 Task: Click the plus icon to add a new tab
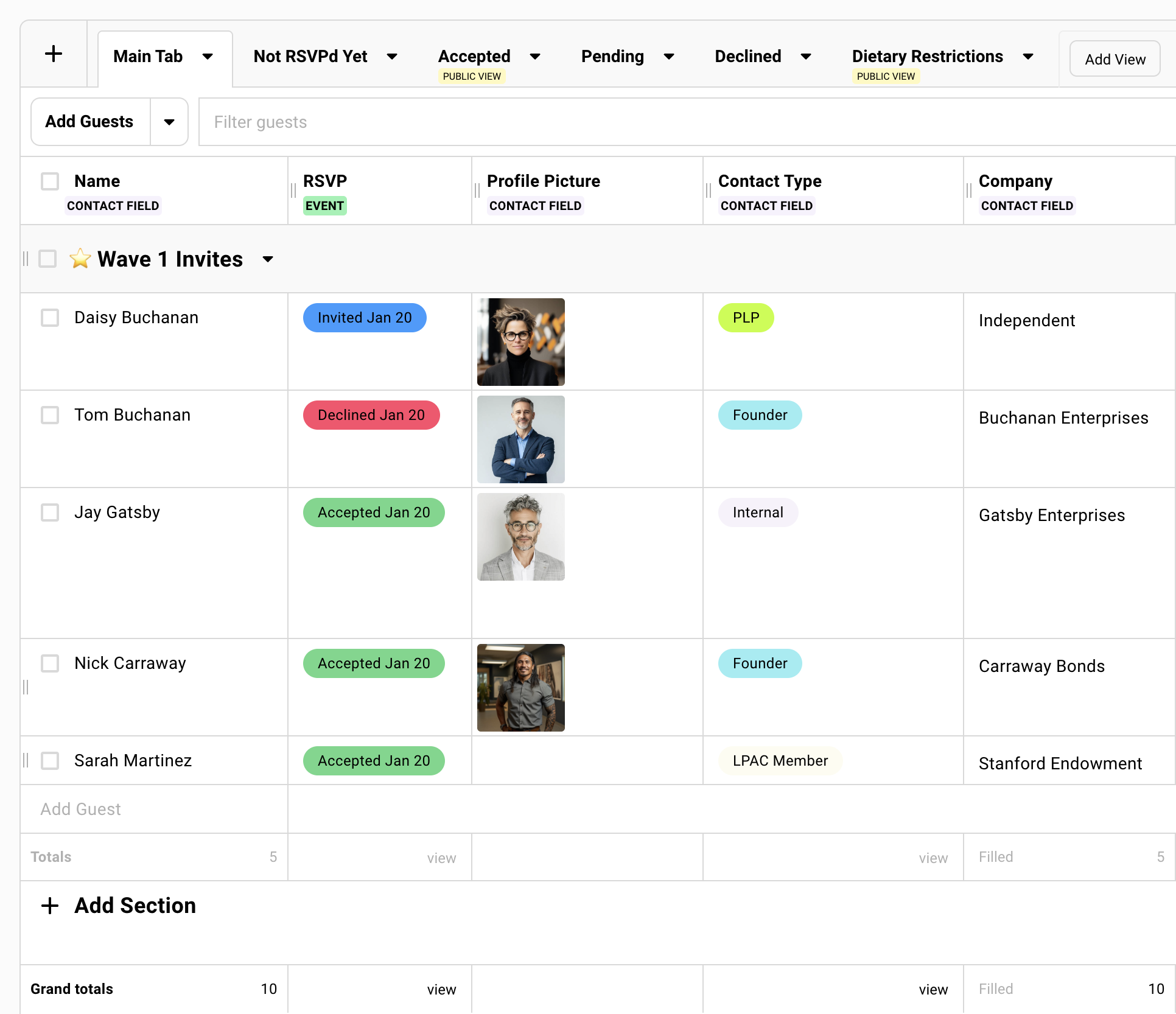coord(54,54)
